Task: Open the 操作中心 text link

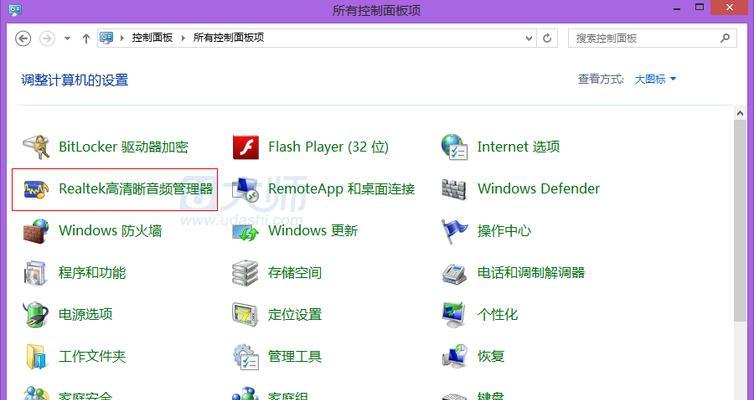Action: coord(504,231)
